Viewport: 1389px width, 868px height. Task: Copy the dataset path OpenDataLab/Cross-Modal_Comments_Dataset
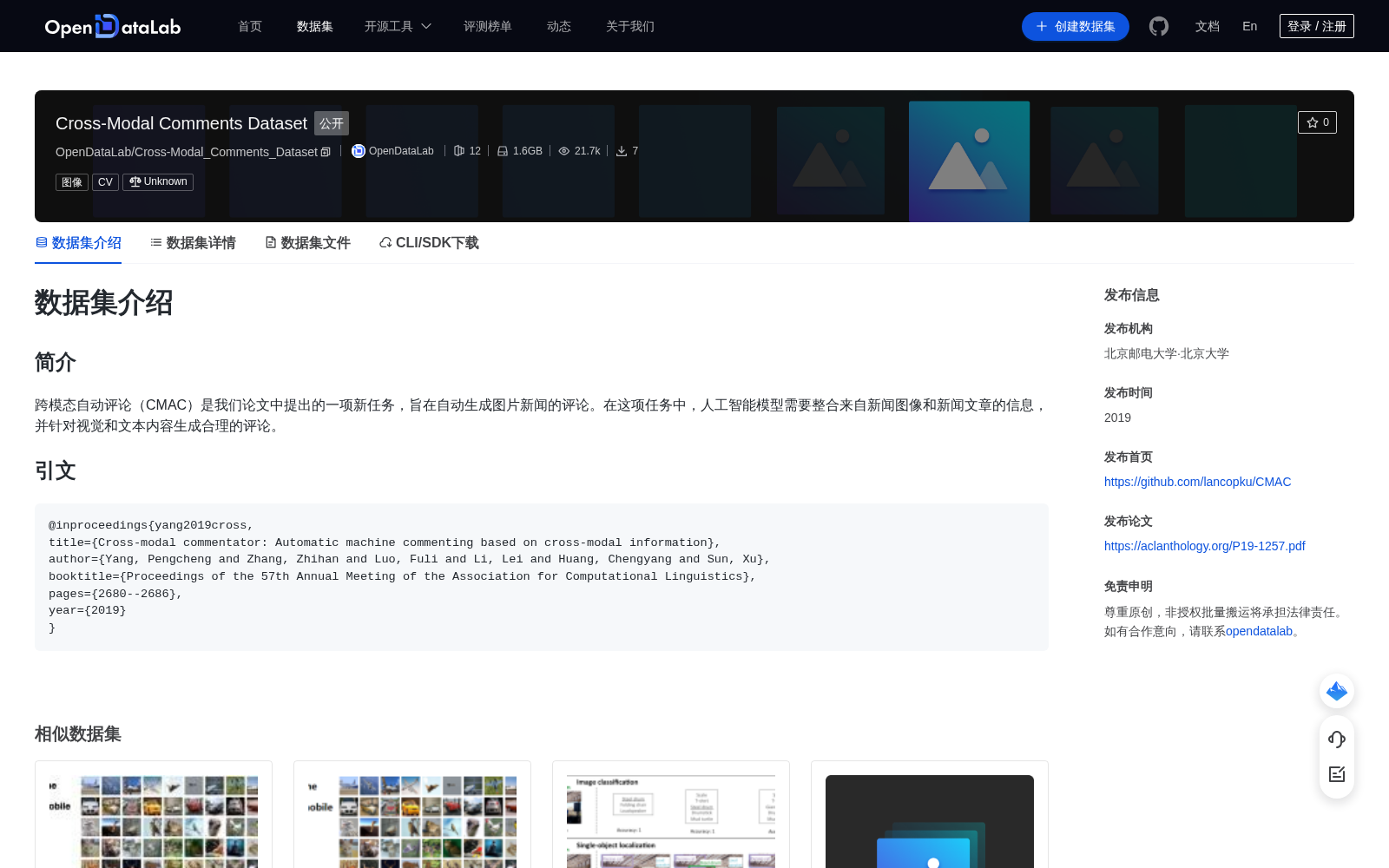[326, 152]
